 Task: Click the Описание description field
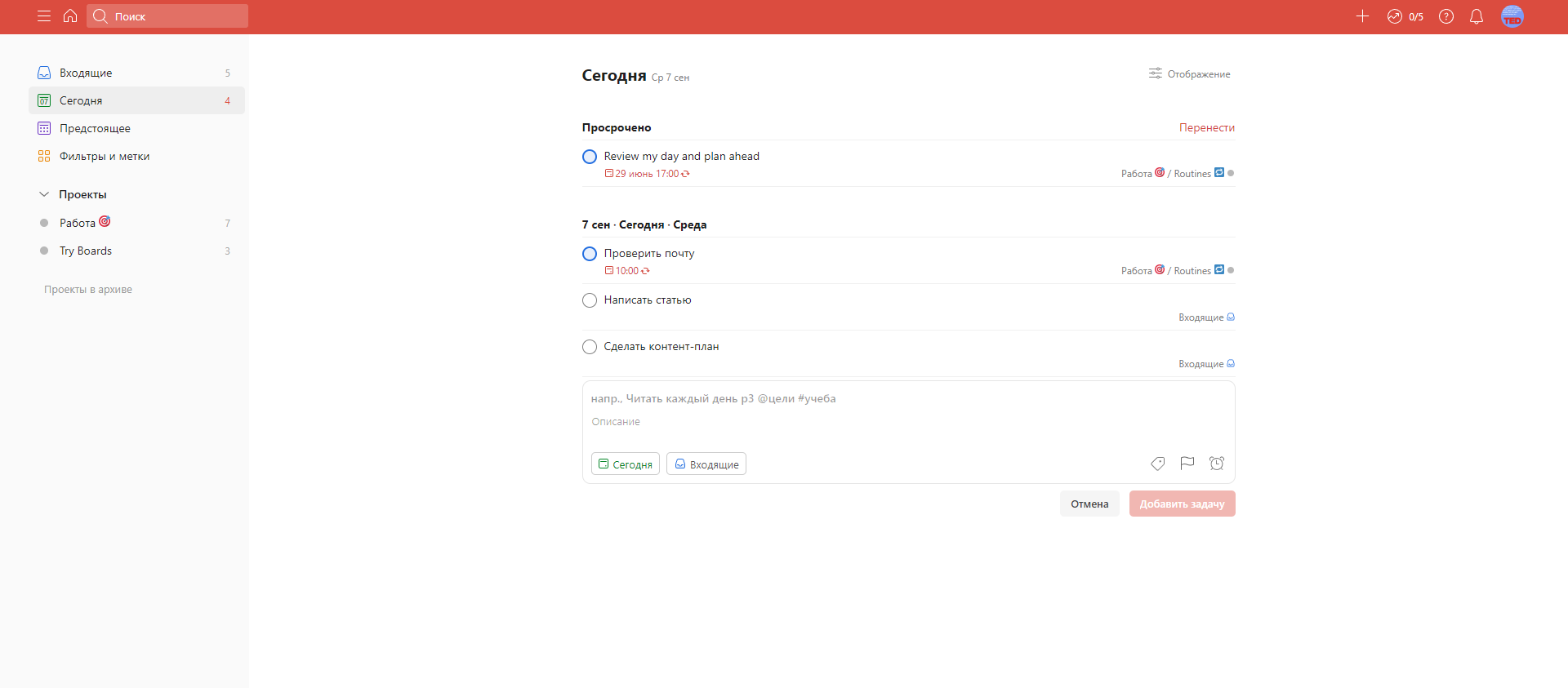pos(908,422)
